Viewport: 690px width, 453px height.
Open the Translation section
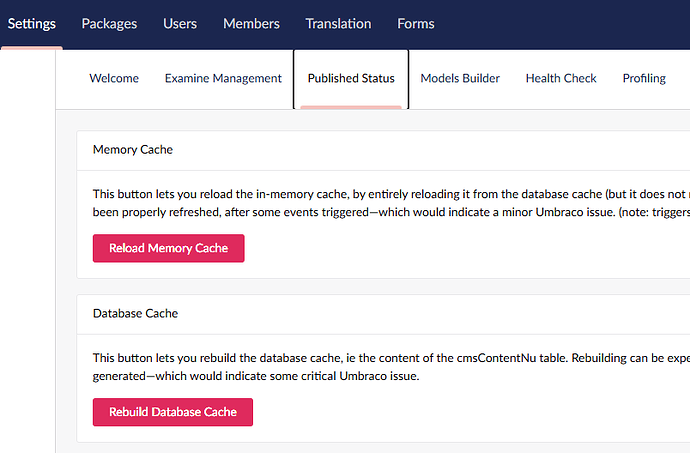338,24
